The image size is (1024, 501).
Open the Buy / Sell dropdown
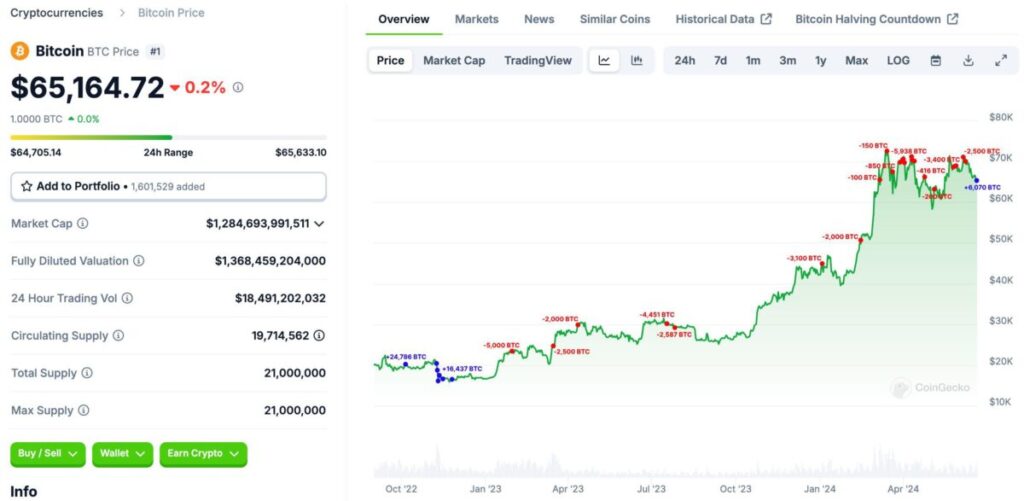point(48,454)
